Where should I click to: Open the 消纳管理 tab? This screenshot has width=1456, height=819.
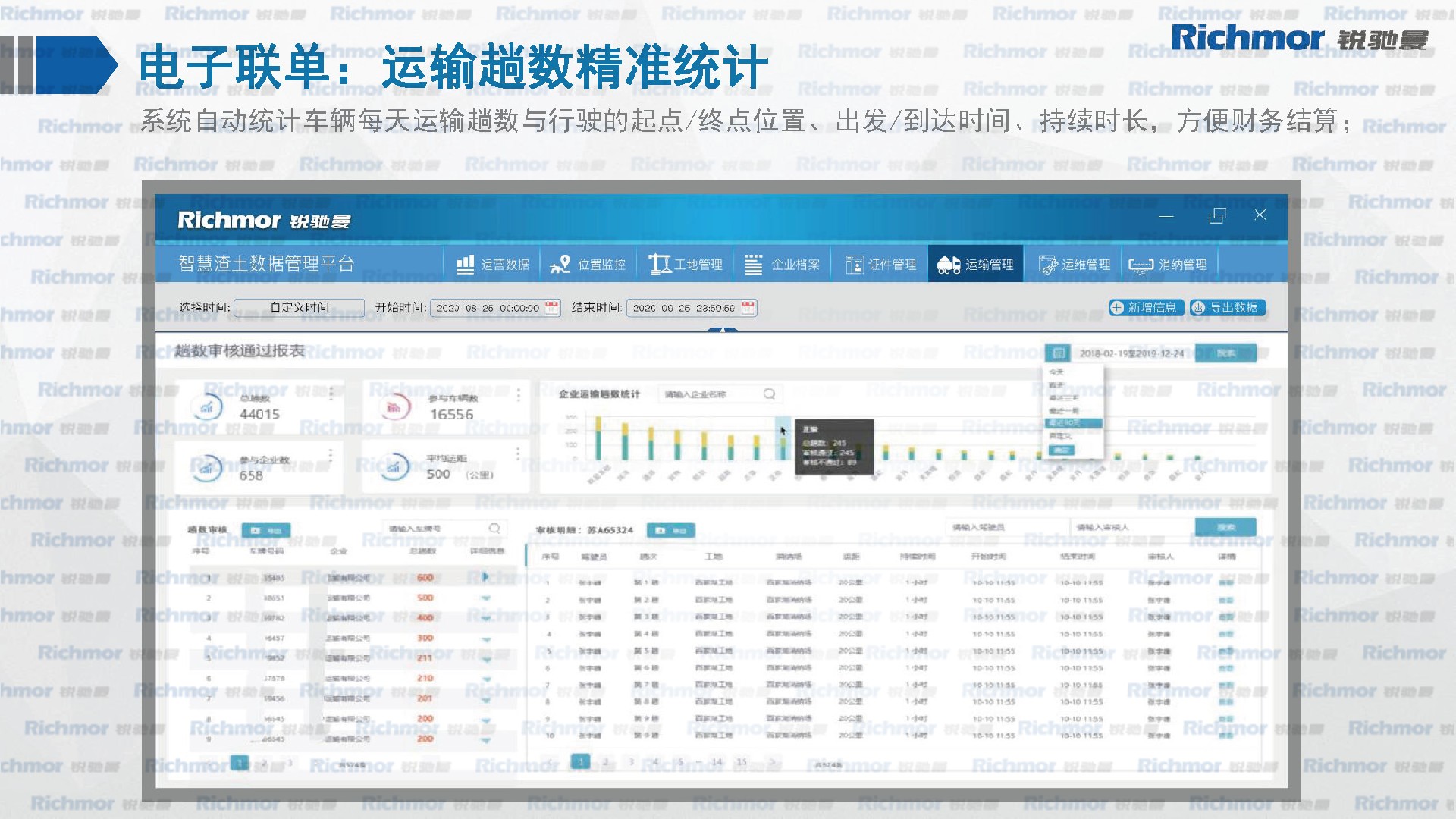pyautogui.click(x=1169, y=264)
